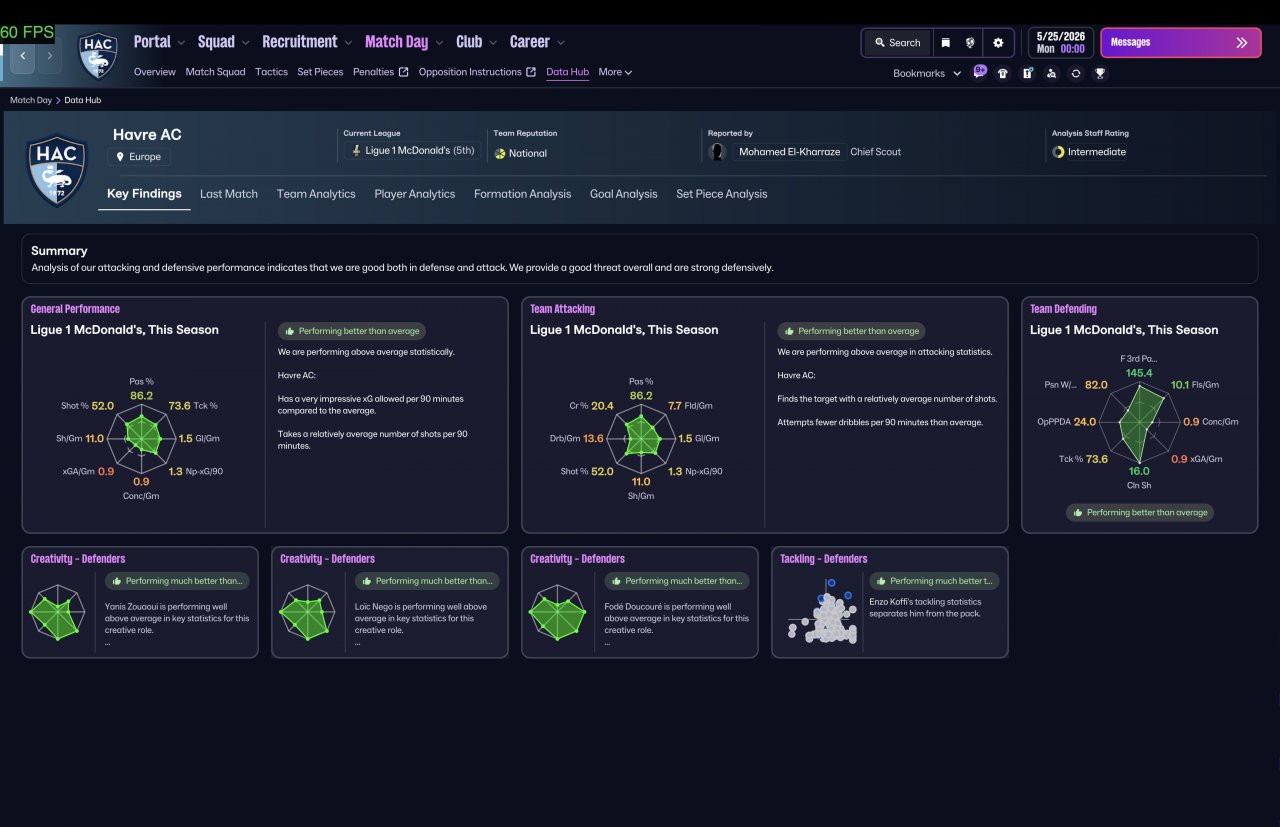Screen dimensions: 1280x827
Task: Switch to the Formation Analysis tab
Action: [x=523, y=194]
